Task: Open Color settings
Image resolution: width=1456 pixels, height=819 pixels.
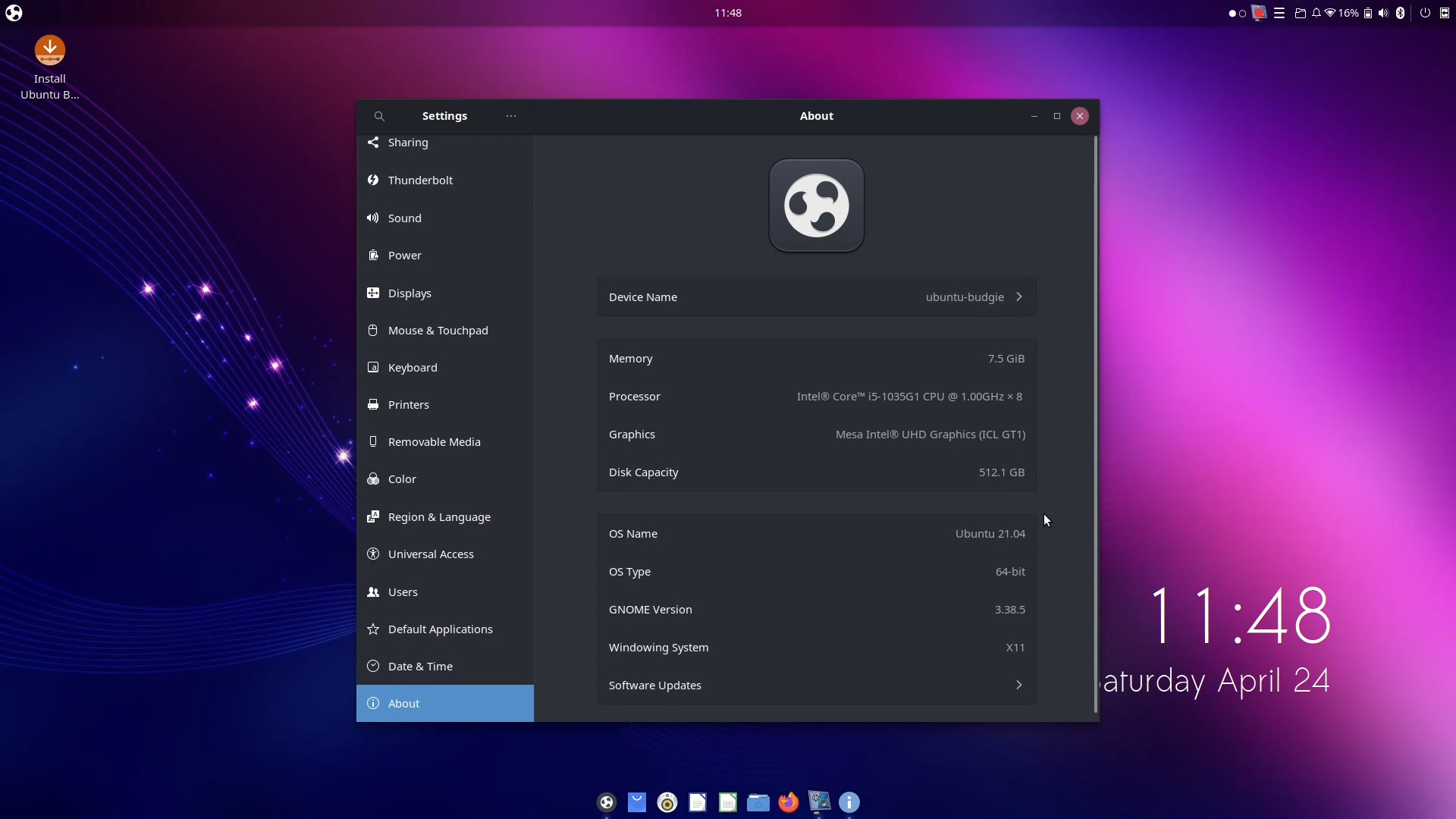Action: [x=445, y=479]
